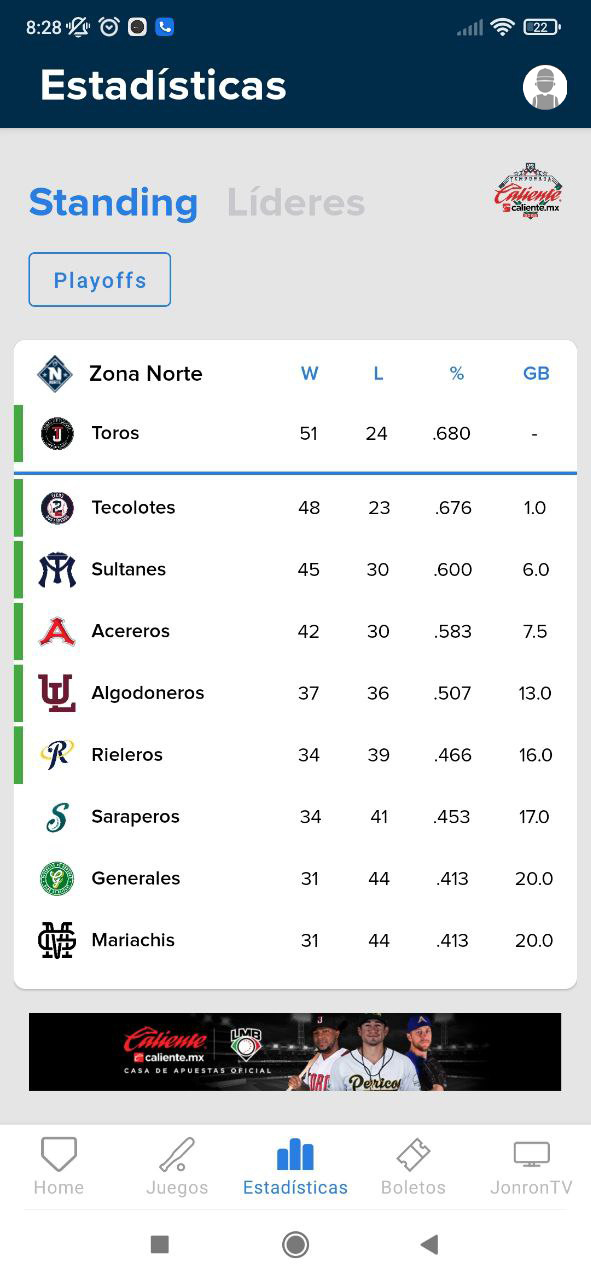The height and width of the screenshot is (1280, 591).
Task: Open the Playoffs button
Action: (100, 280)
